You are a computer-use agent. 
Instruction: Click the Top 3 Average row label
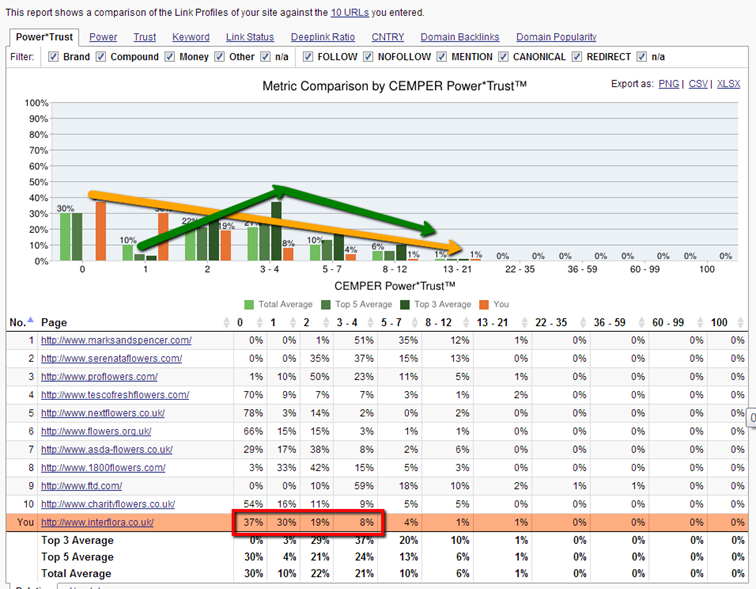pos(77,540)
